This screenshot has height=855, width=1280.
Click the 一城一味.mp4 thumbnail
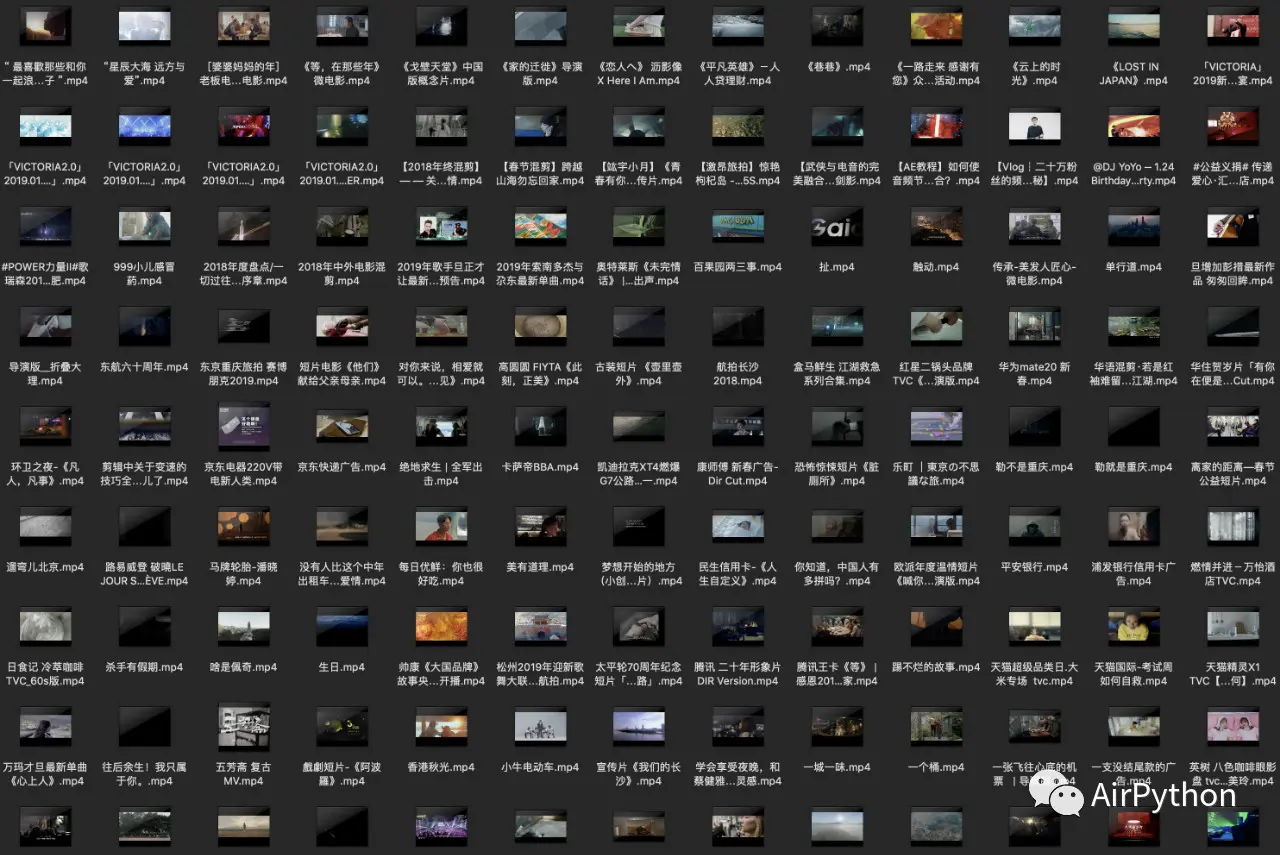(837, 726)
